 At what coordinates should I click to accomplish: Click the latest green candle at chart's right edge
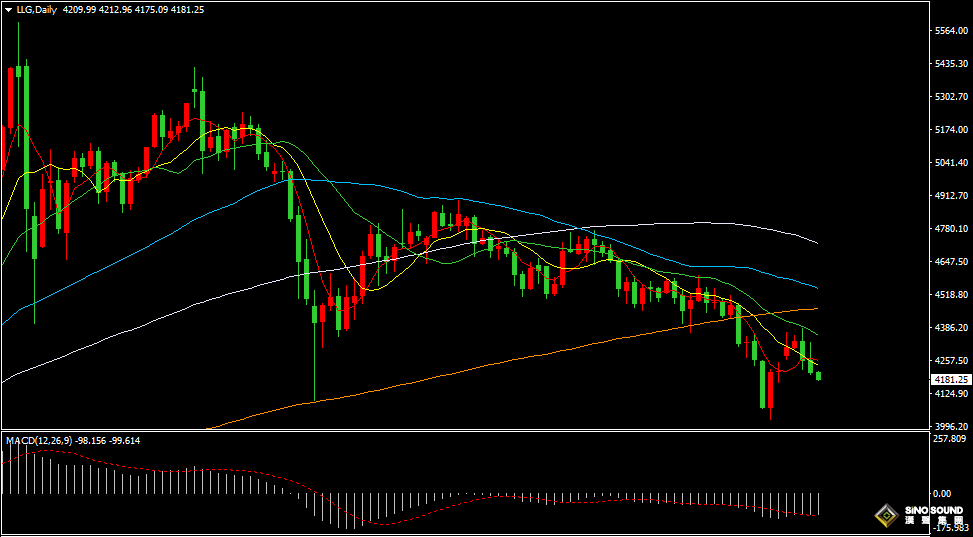pos(819,376)
